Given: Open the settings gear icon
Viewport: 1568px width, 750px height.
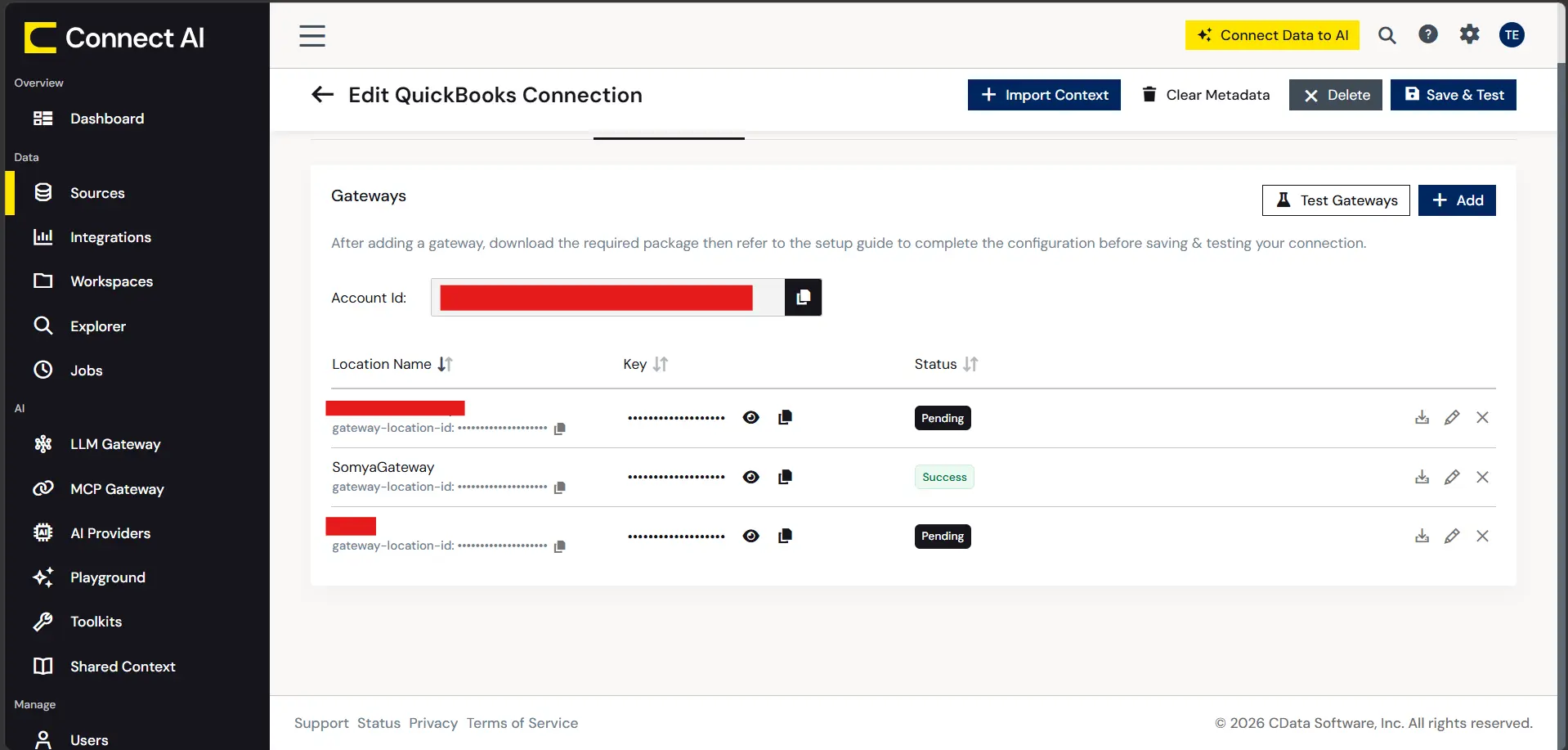Looking at the screenshot, I should coord(1470,34).
